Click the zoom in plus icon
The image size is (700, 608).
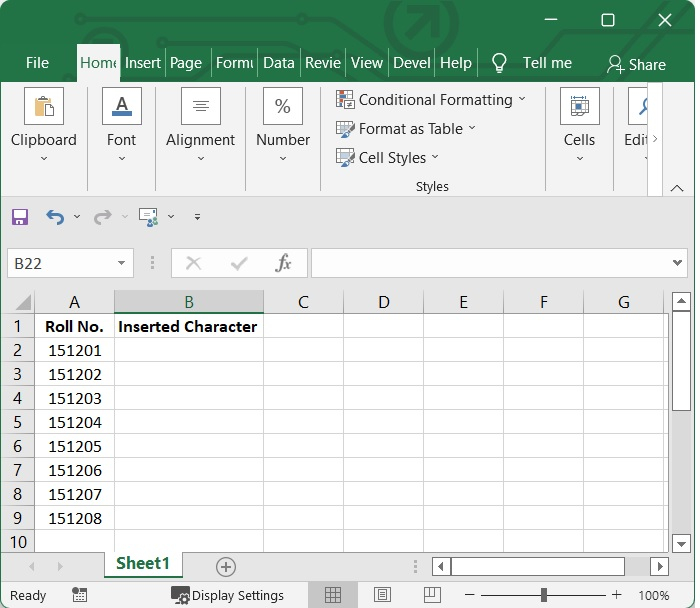point(617,595)
